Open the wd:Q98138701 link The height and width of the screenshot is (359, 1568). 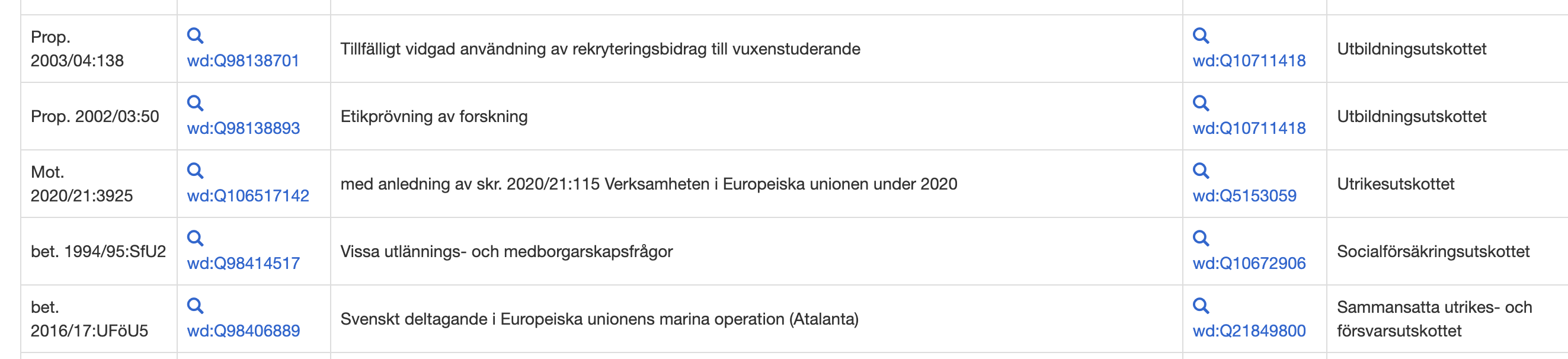click(243, 61)
